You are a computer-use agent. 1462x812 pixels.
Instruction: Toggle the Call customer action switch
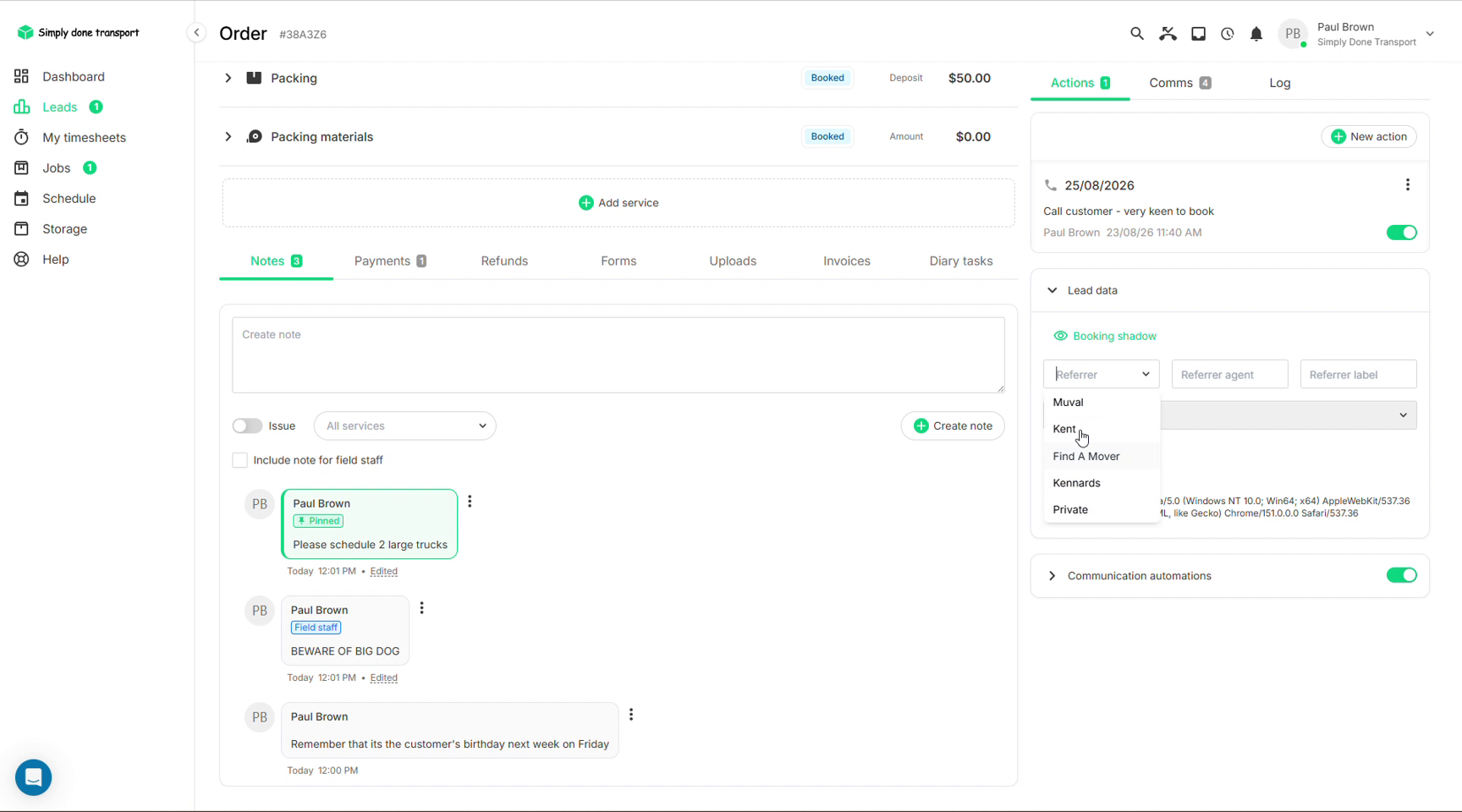click(1401, 233)
